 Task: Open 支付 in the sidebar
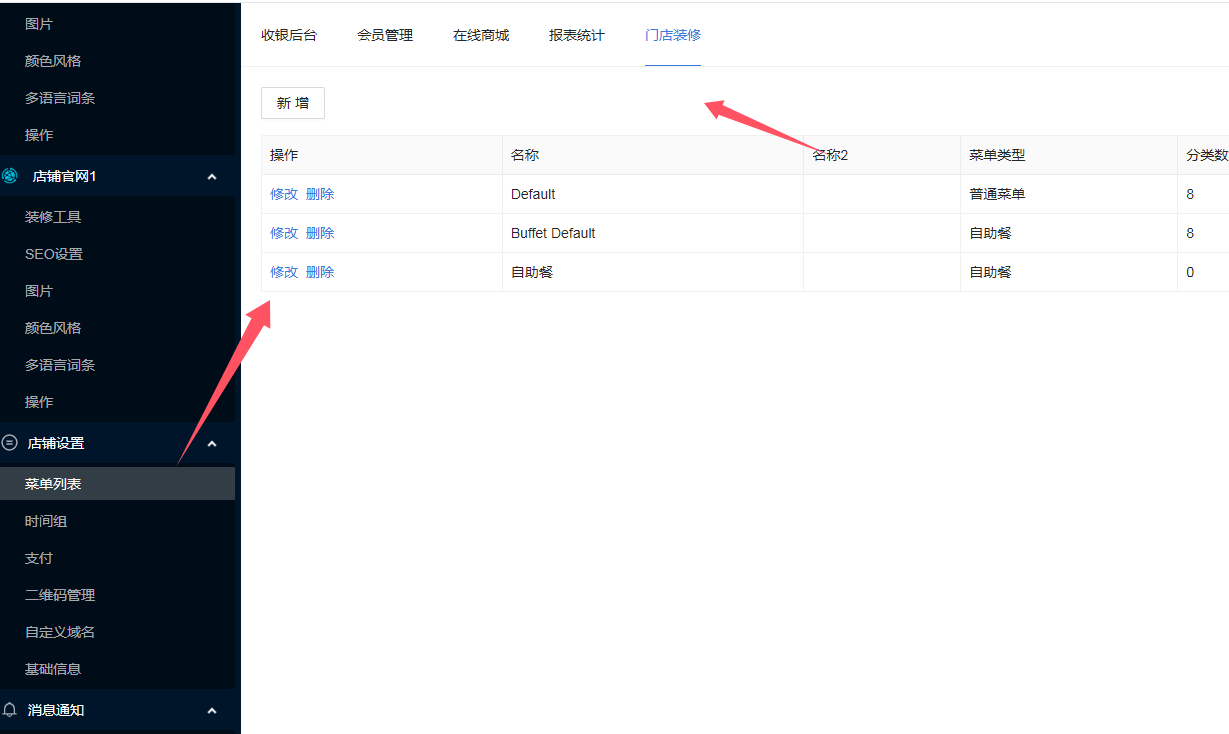[39, 558]
